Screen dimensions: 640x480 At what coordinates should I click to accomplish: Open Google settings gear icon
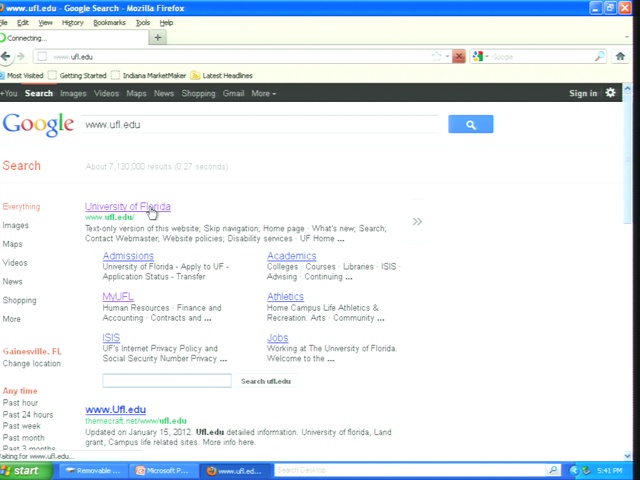[610, 93]
